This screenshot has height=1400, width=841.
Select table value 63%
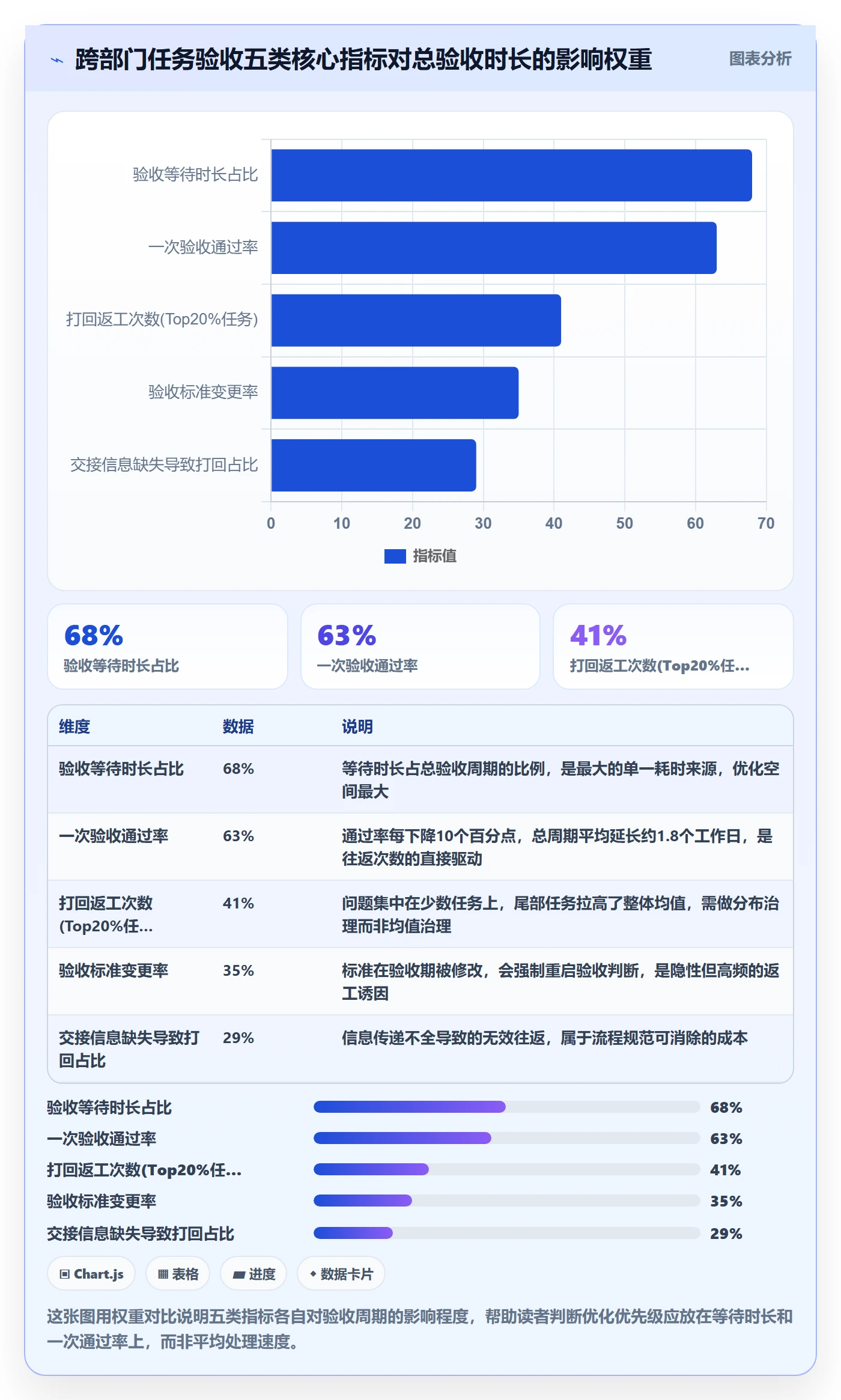[238, 836]
